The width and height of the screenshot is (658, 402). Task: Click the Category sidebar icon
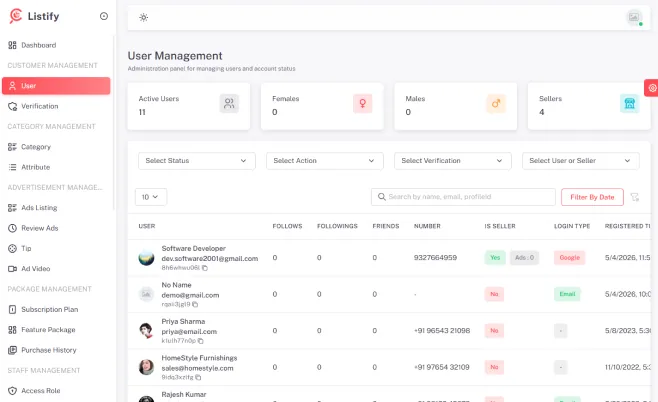coord(12,147)
